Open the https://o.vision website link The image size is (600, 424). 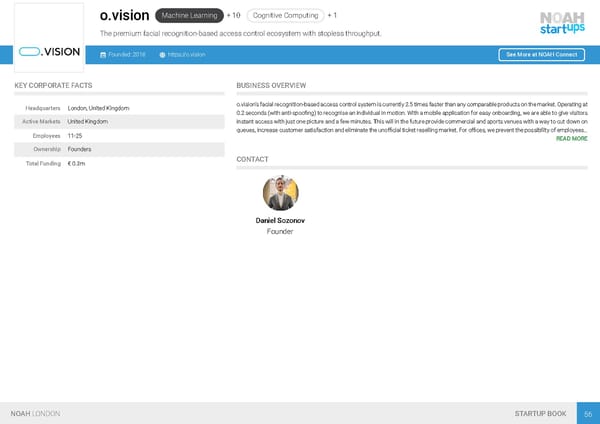coord(187,54)
